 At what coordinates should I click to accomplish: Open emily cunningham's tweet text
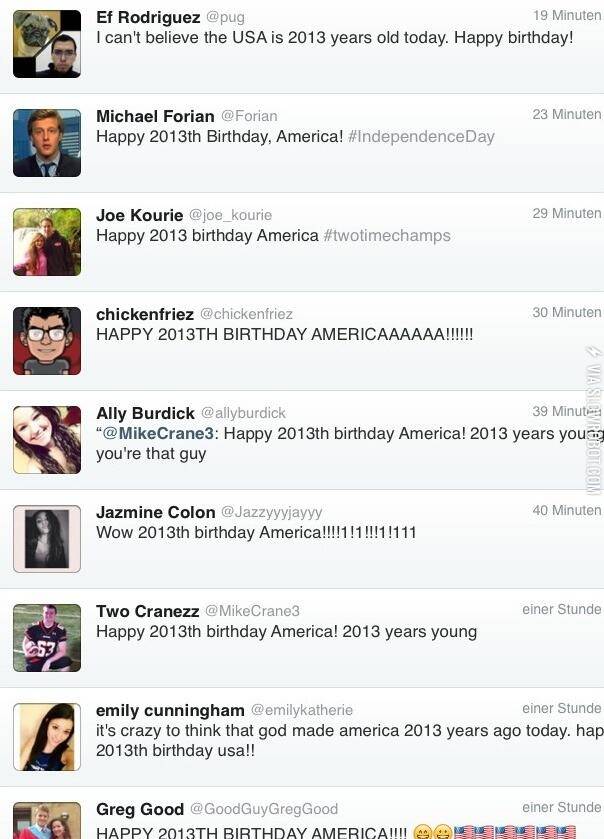tap(350, 741)
